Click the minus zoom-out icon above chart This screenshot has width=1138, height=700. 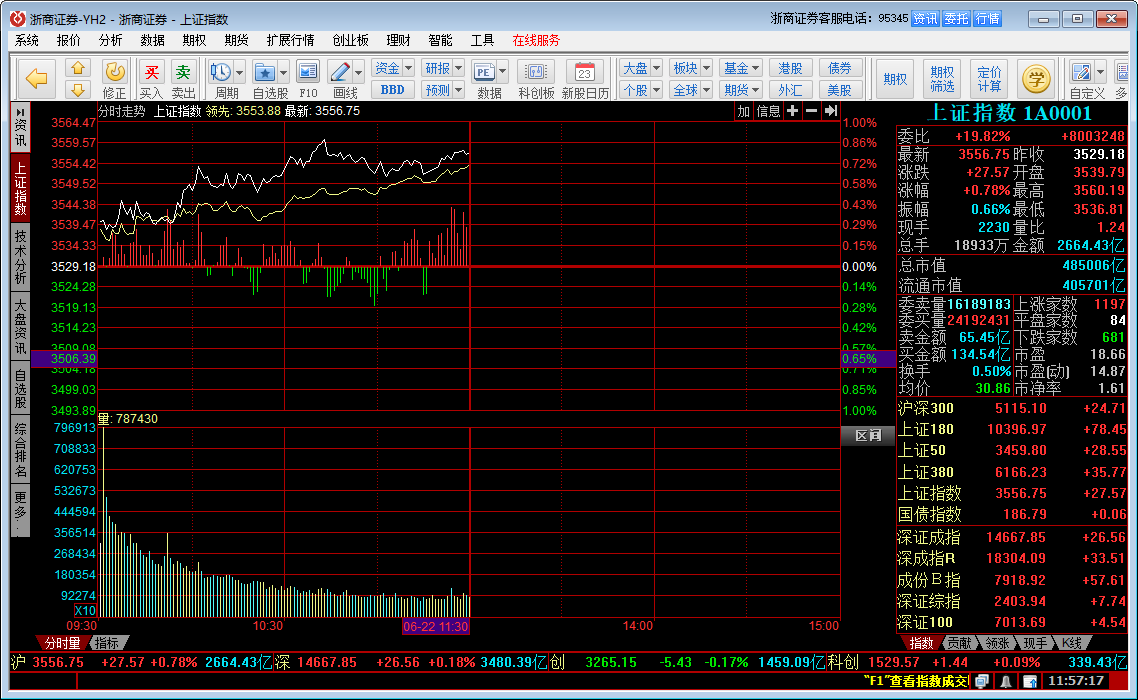pyautogui.click(x=811, y=111)
